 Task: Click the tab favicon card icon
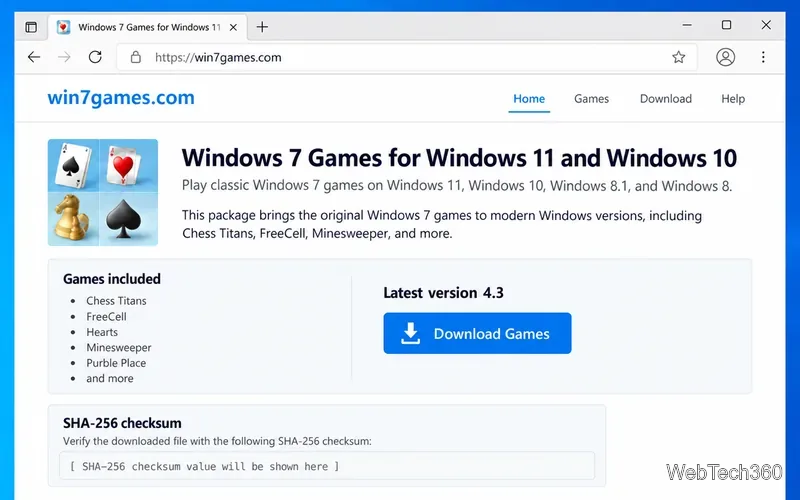click(63, 27)
